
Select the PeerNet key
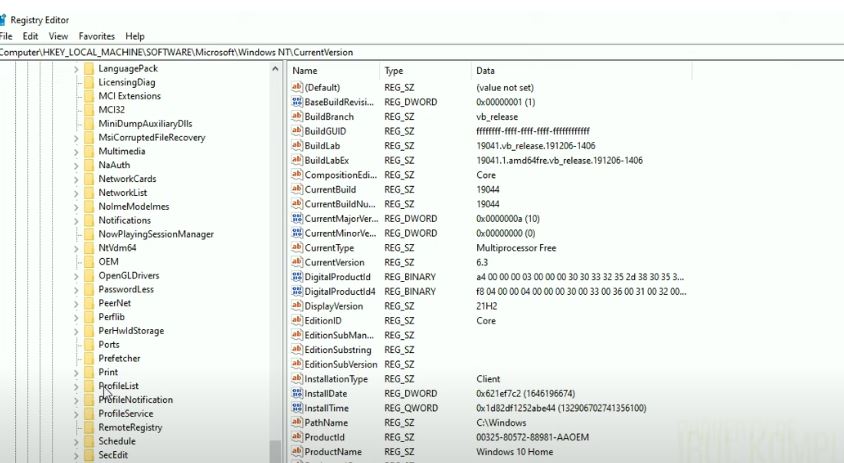(x=115, y=303)
